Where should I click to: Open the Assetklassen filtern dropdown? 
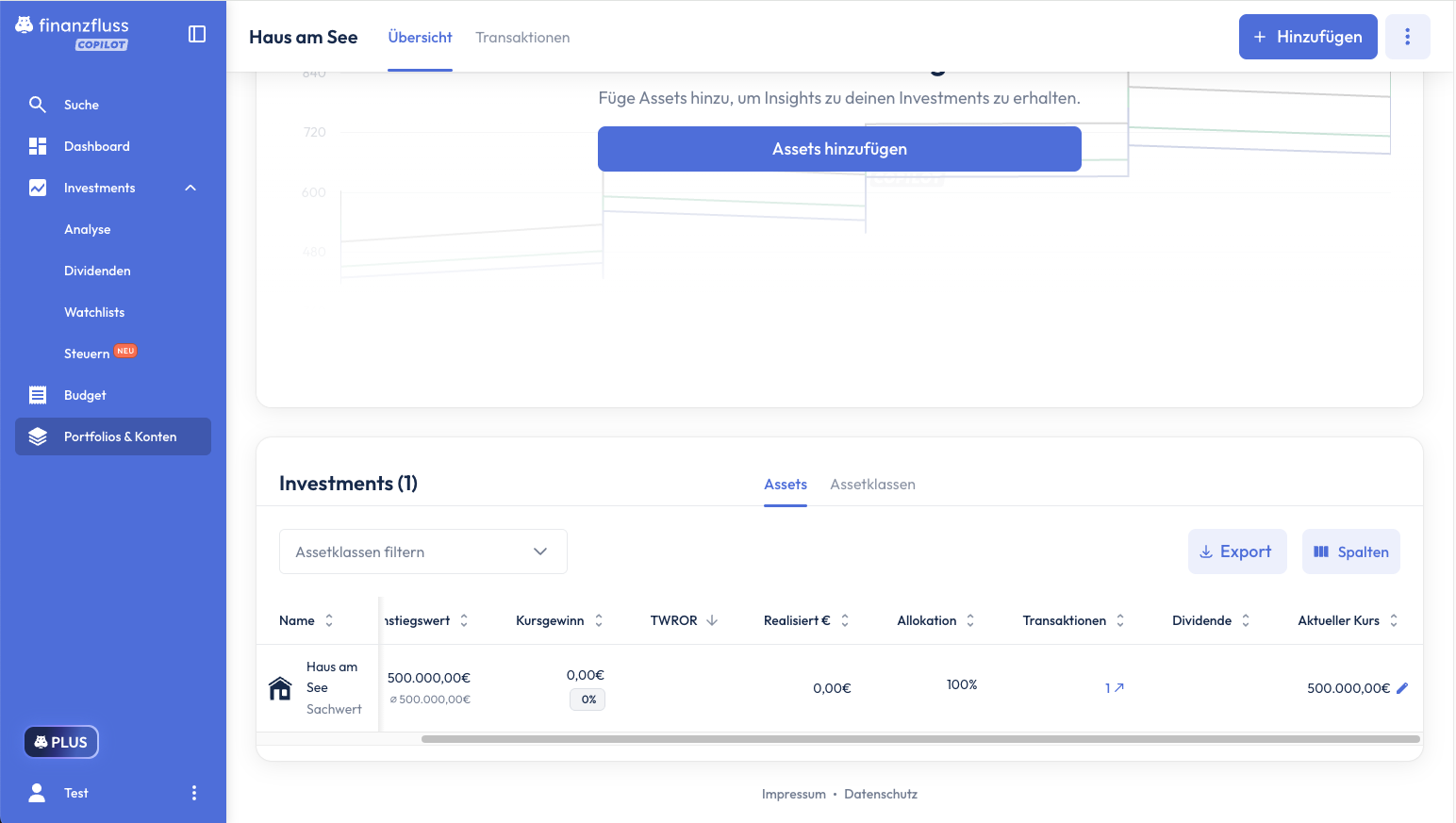click(x=422, y=551)
